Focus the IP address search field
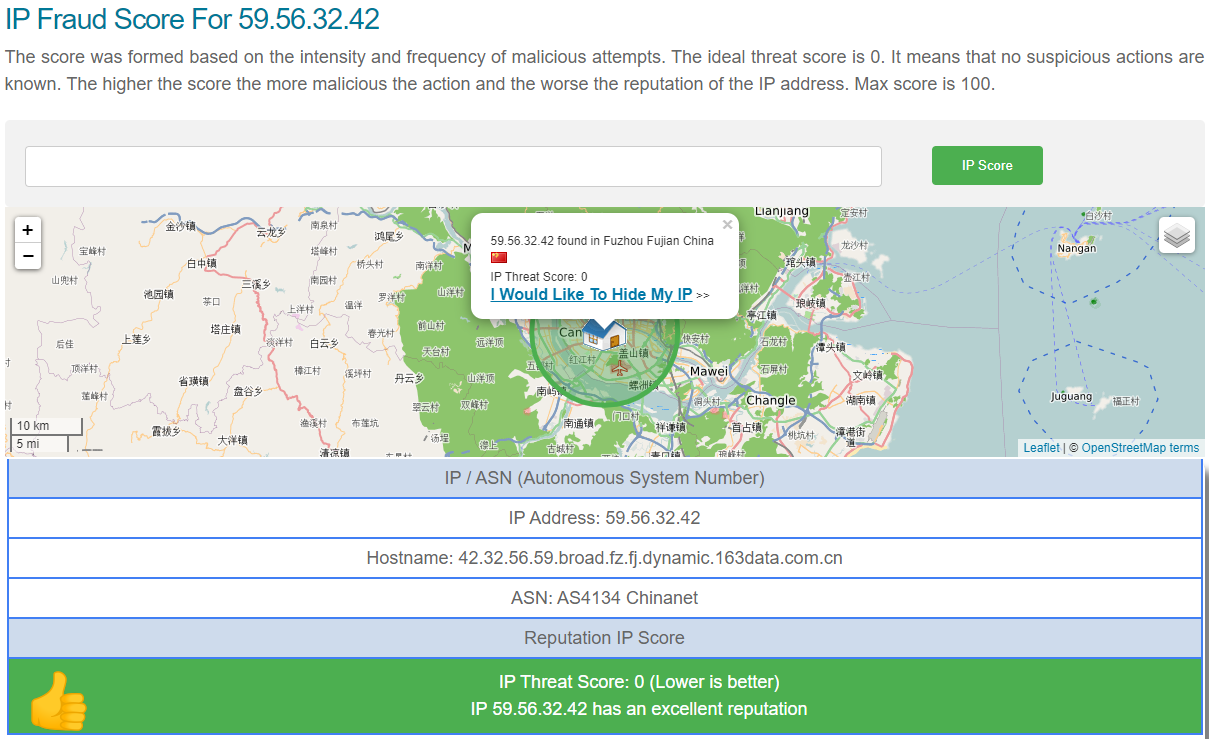 click(453, 166)
